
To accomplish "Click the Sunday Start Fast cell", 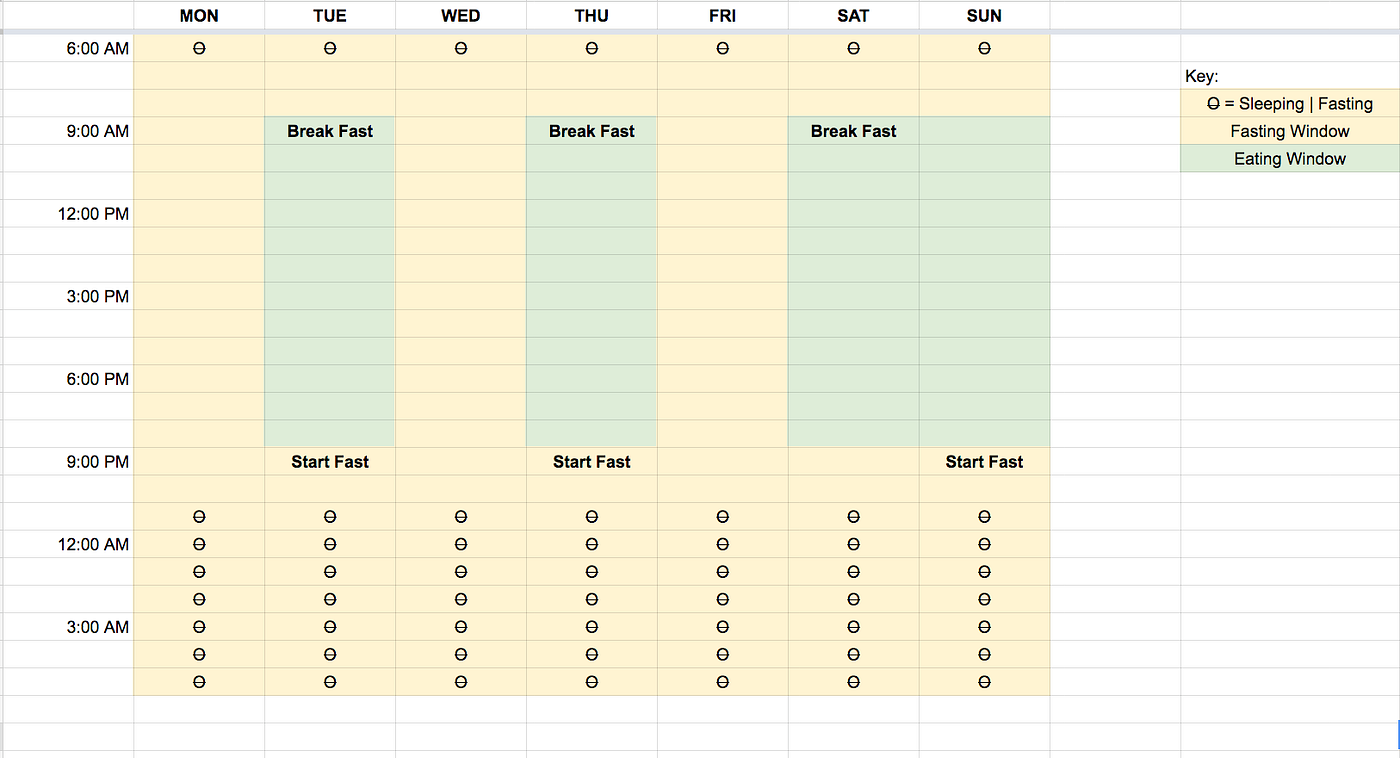I will [984, 462].
